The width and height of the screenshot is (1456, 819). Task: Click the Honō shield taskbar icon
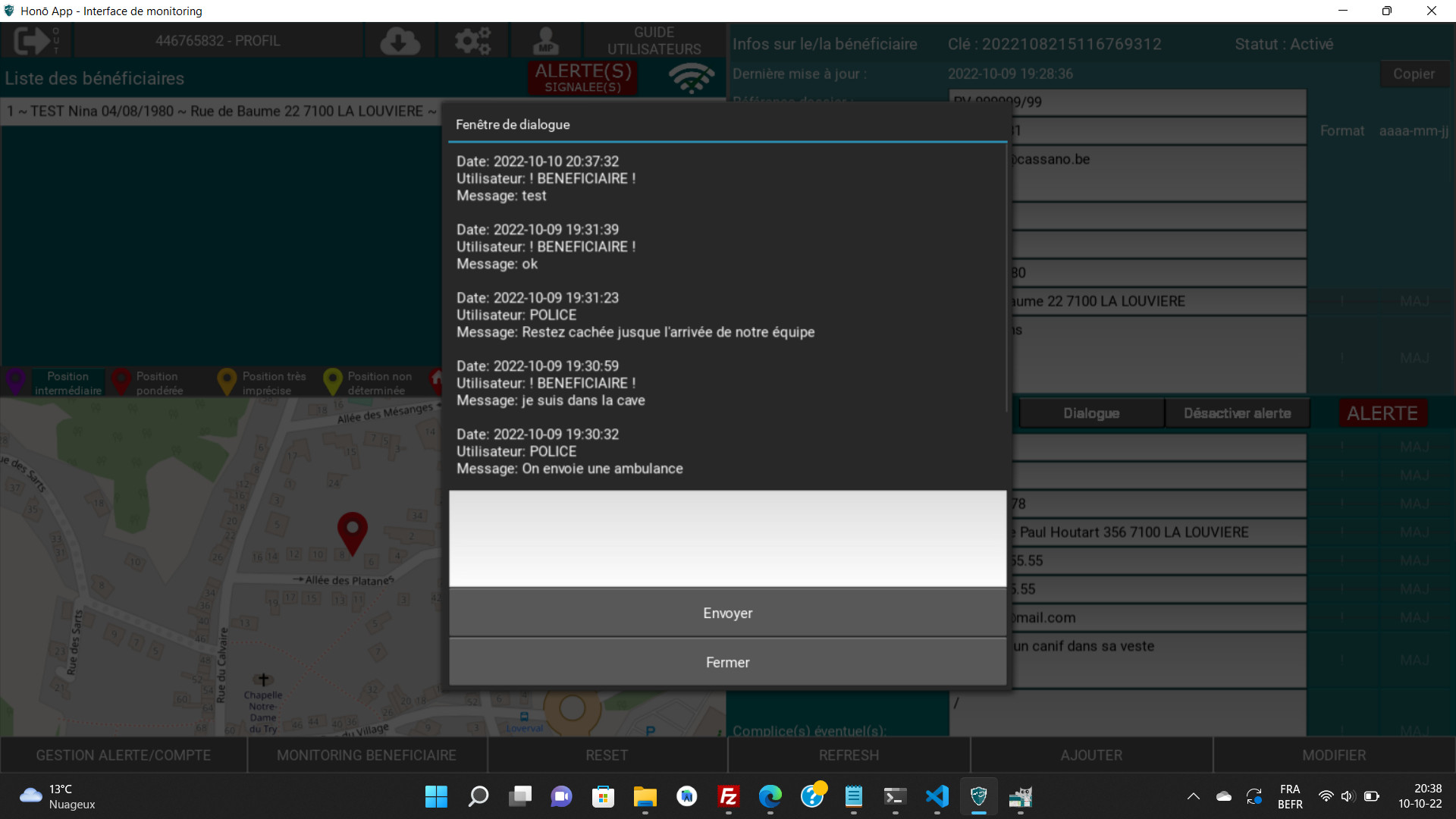click(x=979, y=796)
